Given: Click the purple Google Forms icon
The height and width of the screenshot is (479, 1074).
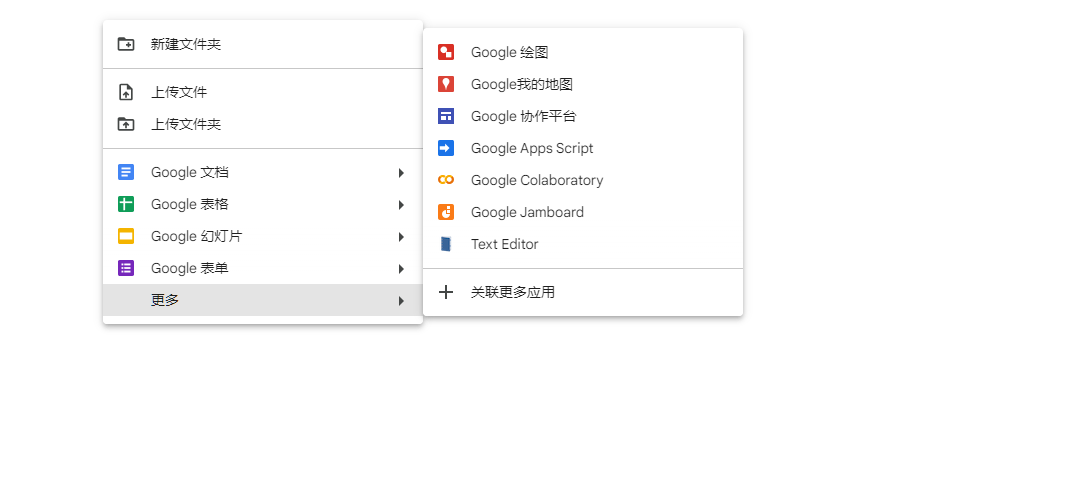Looking at the screenshot, I should (x=126, y=268).
